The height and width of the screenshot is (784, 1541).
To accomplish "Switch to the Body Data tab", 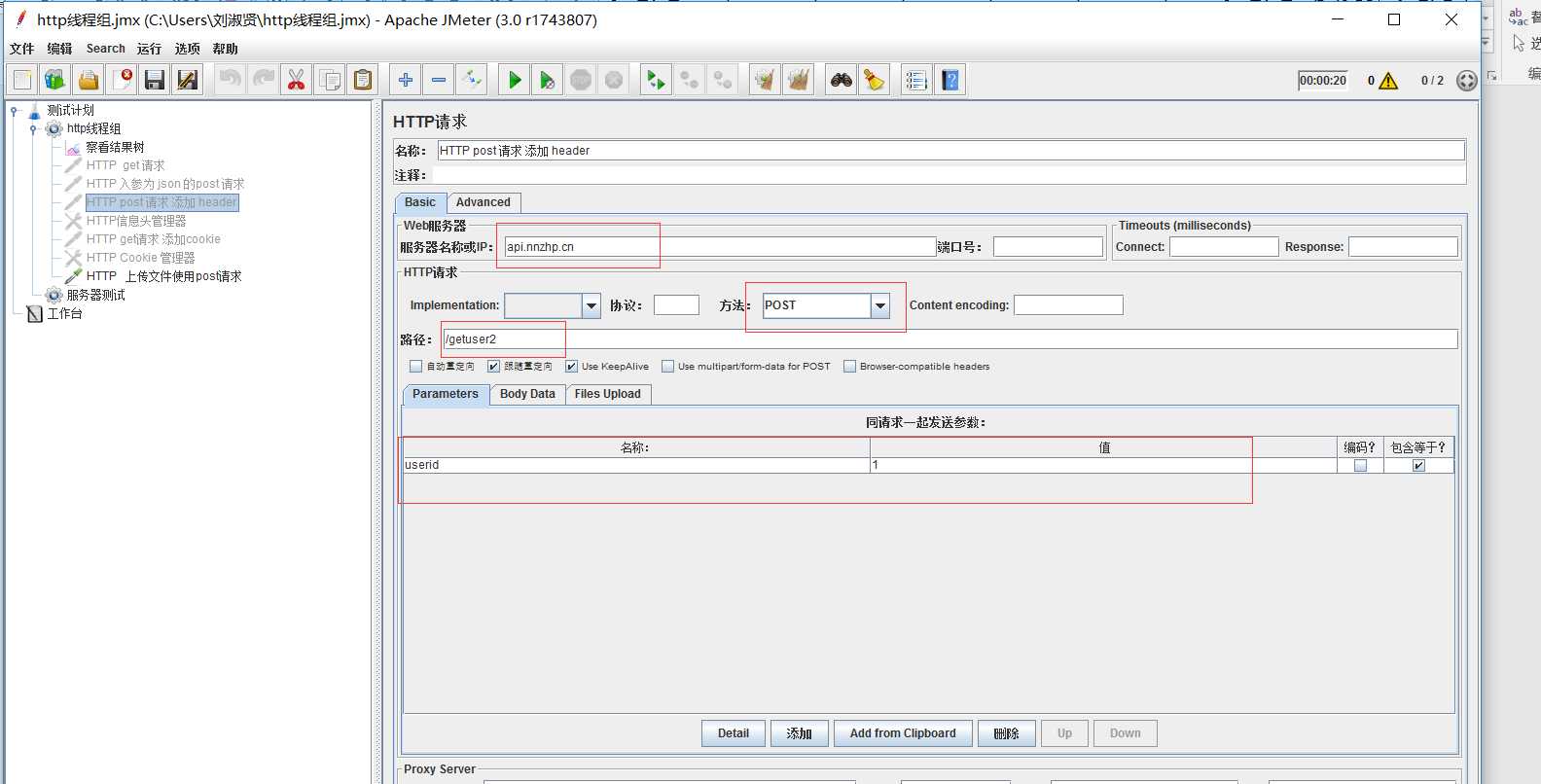I will tap(527, 394).
